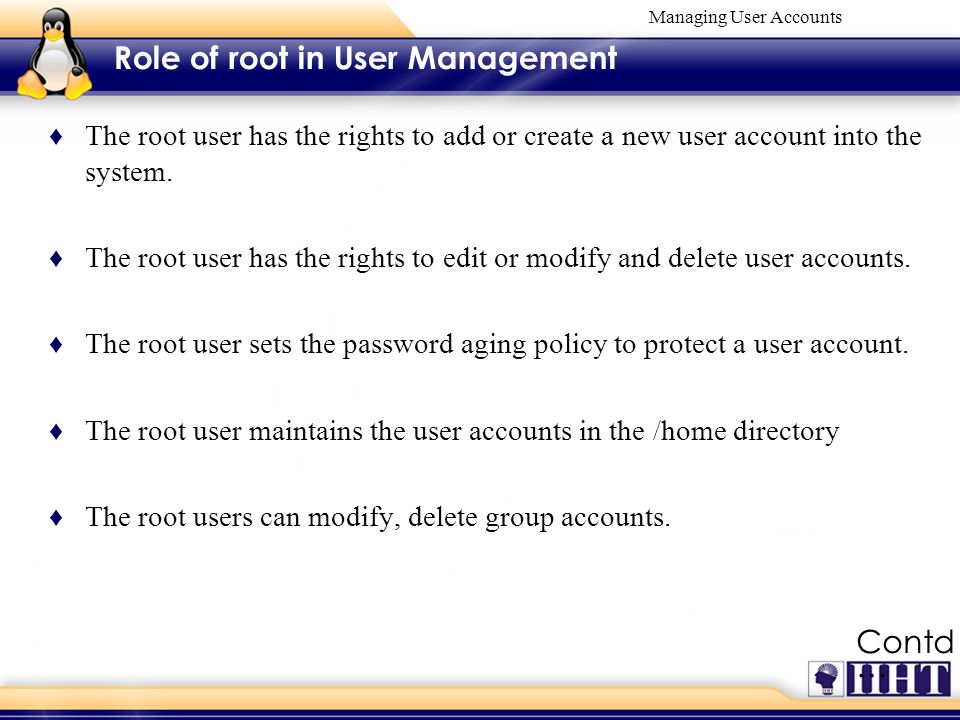Select the bullet about password aging policy
960x720 pixels.
[x=497, y=345]
